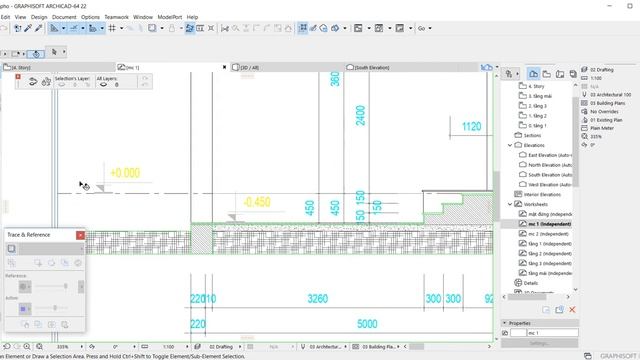The image size is (640, 360).
Task: Toggle the Active color fill button
Action: [x=24, y=309]
